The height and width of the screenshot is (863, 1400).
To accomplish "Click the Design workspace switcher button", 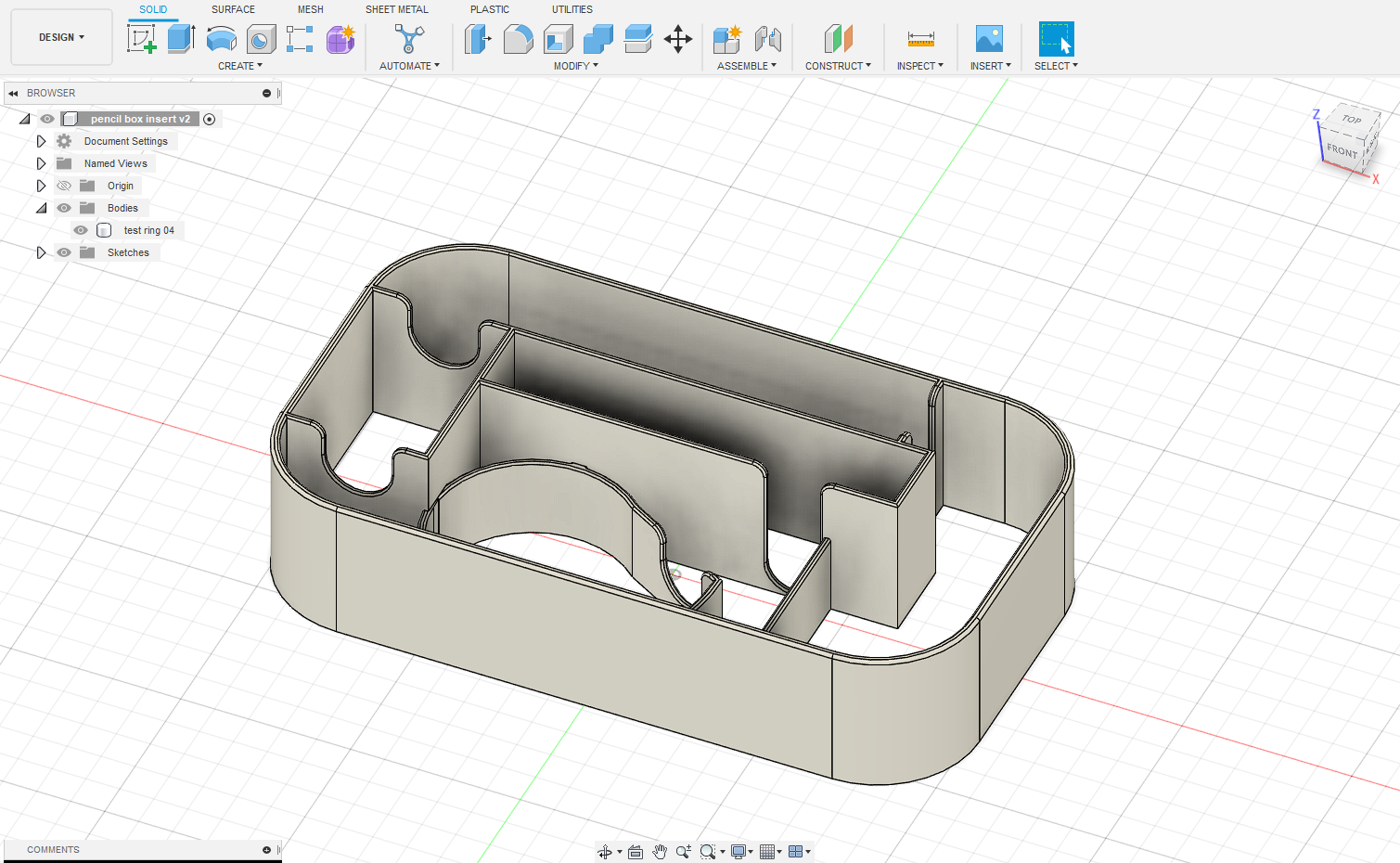I will (60, 36).
